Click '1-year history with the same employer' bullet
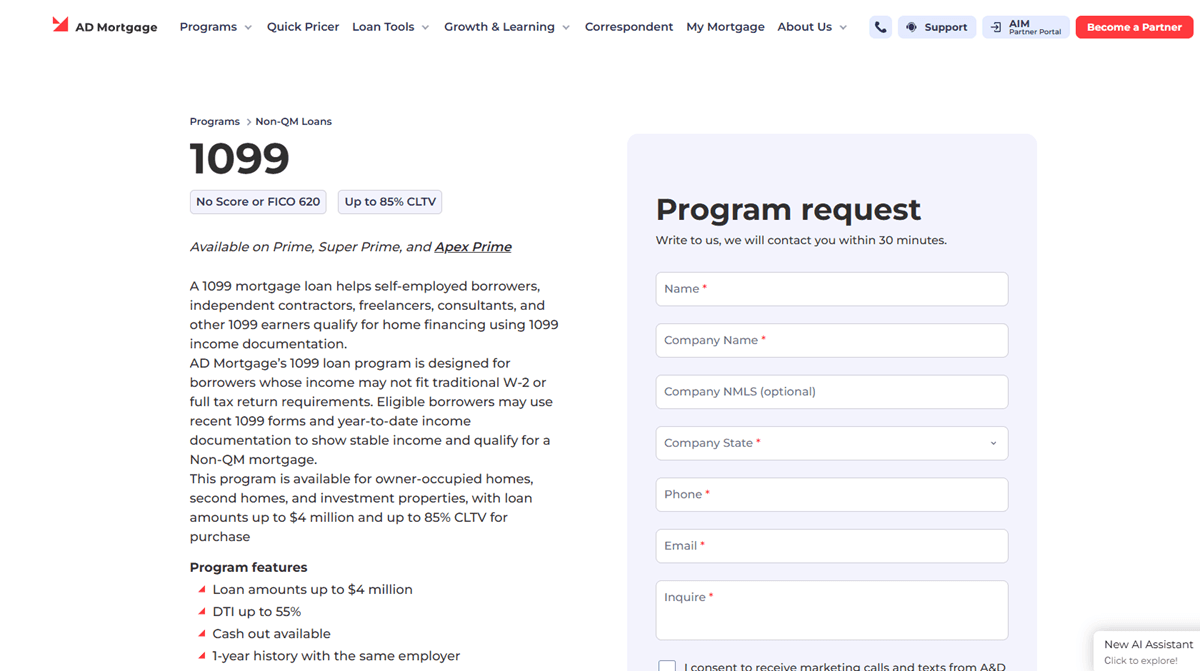 (x=336, y=656)
